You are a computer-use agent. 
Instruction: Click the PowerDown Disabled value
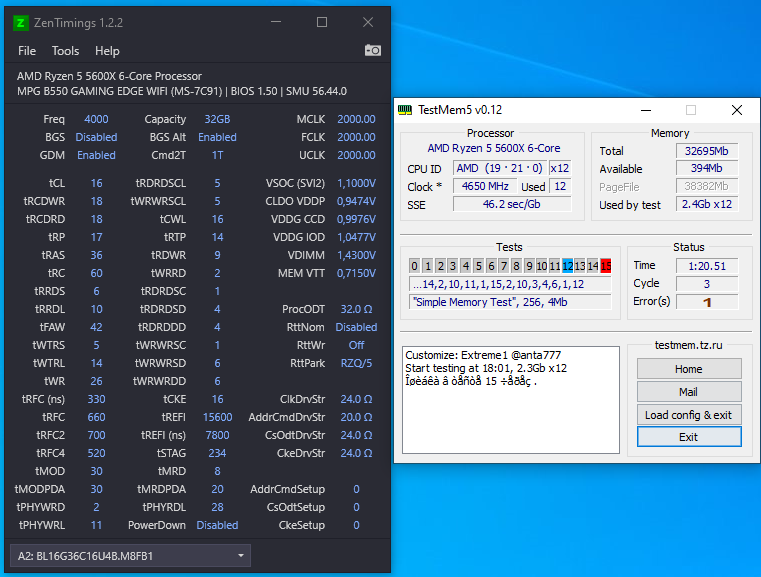pyautogui.click(x=217, y=525)
